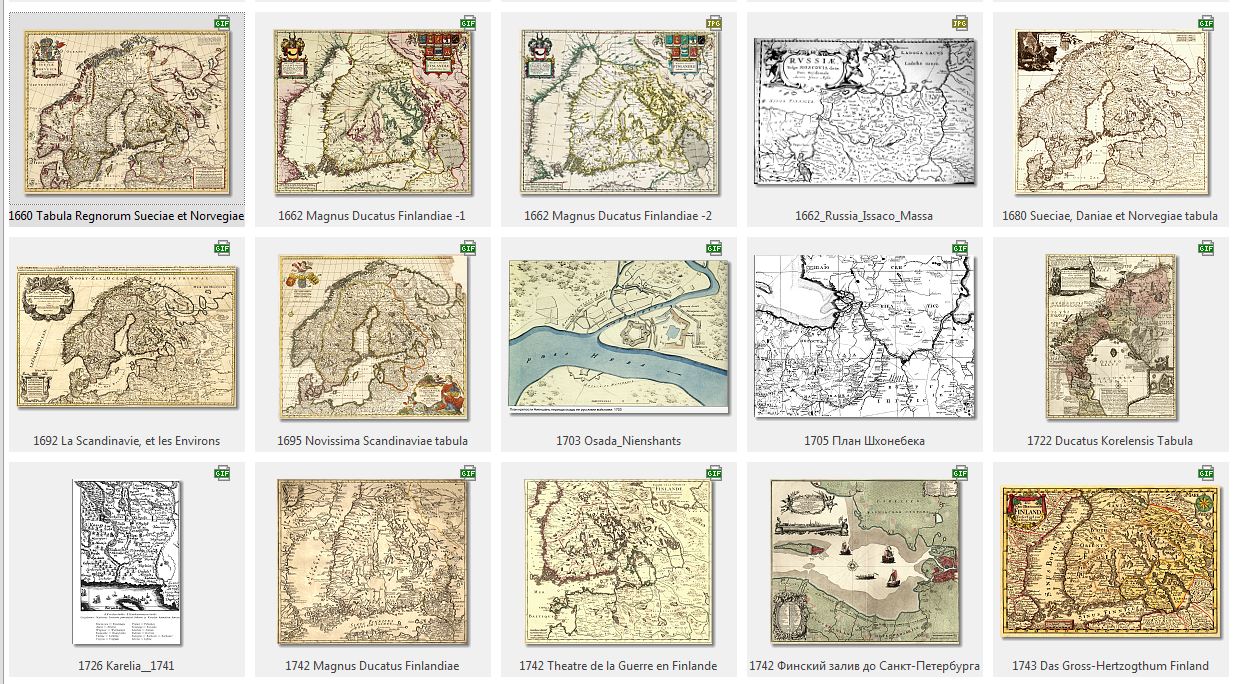The width and height of the screenshot is (1239, 684).
Task: Select the 1695 Novissima Scandinaviae tabula thumbnail
Action: [371, 336]
